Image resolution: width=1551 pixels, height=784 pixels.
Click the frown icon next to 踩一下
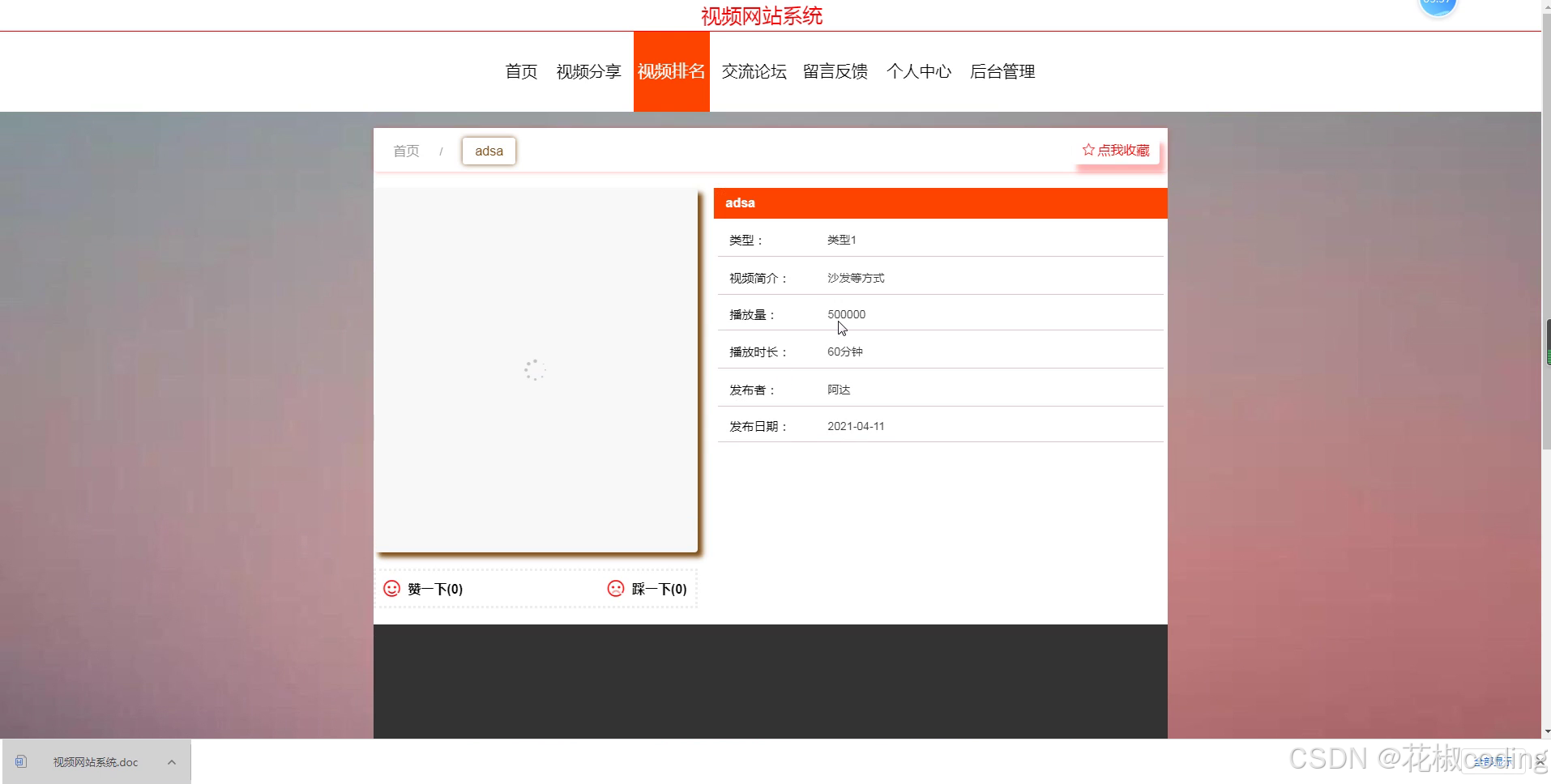coord(616,589)
